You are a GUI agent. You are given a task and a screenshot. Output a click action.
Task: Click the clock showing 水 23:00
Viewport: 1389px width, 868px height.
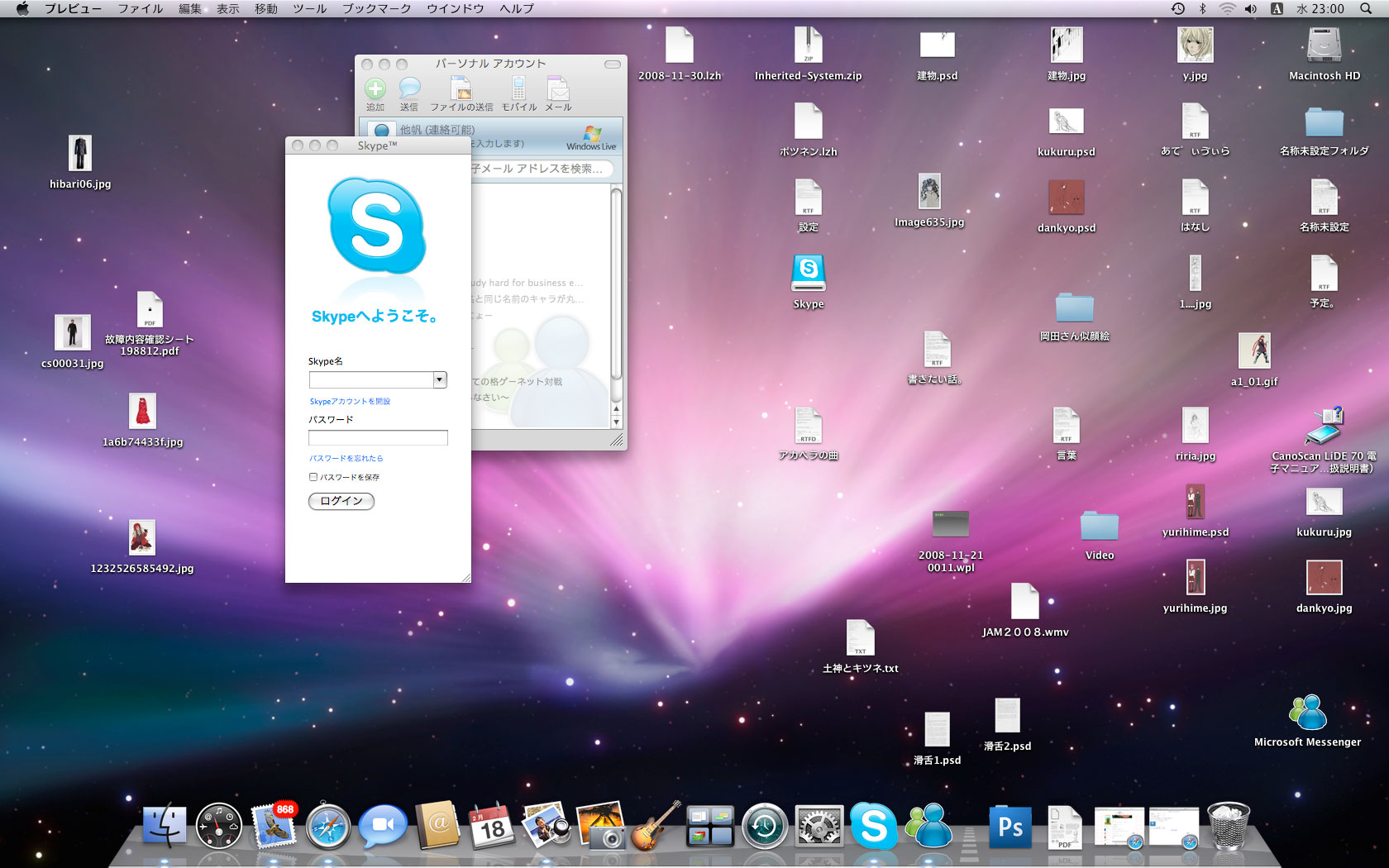1320,8
